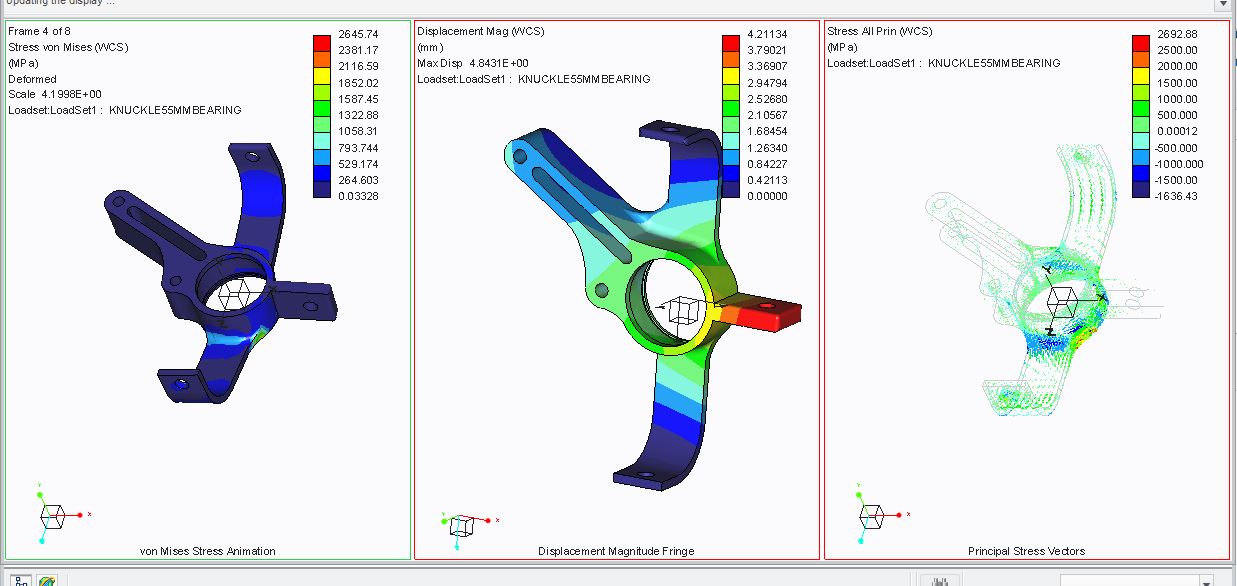Click the browser globe icon in bottom status bar
The image size is (1237, 586).
tap(47, 581)
